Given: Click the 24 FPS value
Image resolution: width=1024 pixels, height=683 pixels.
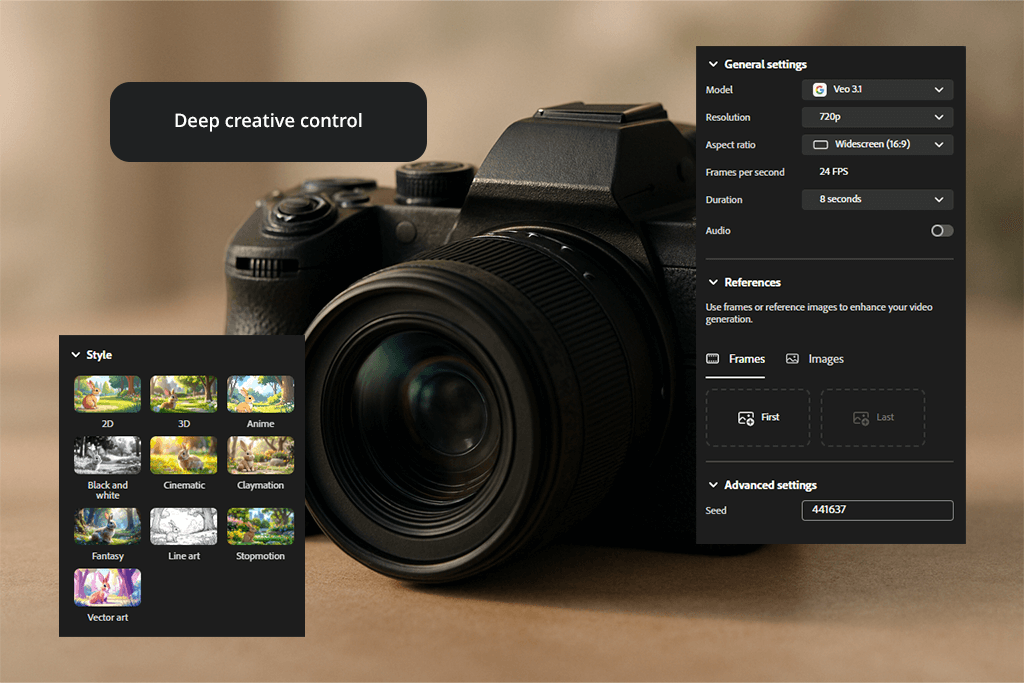Looking at the screenshot, I should tap(833, 171).
